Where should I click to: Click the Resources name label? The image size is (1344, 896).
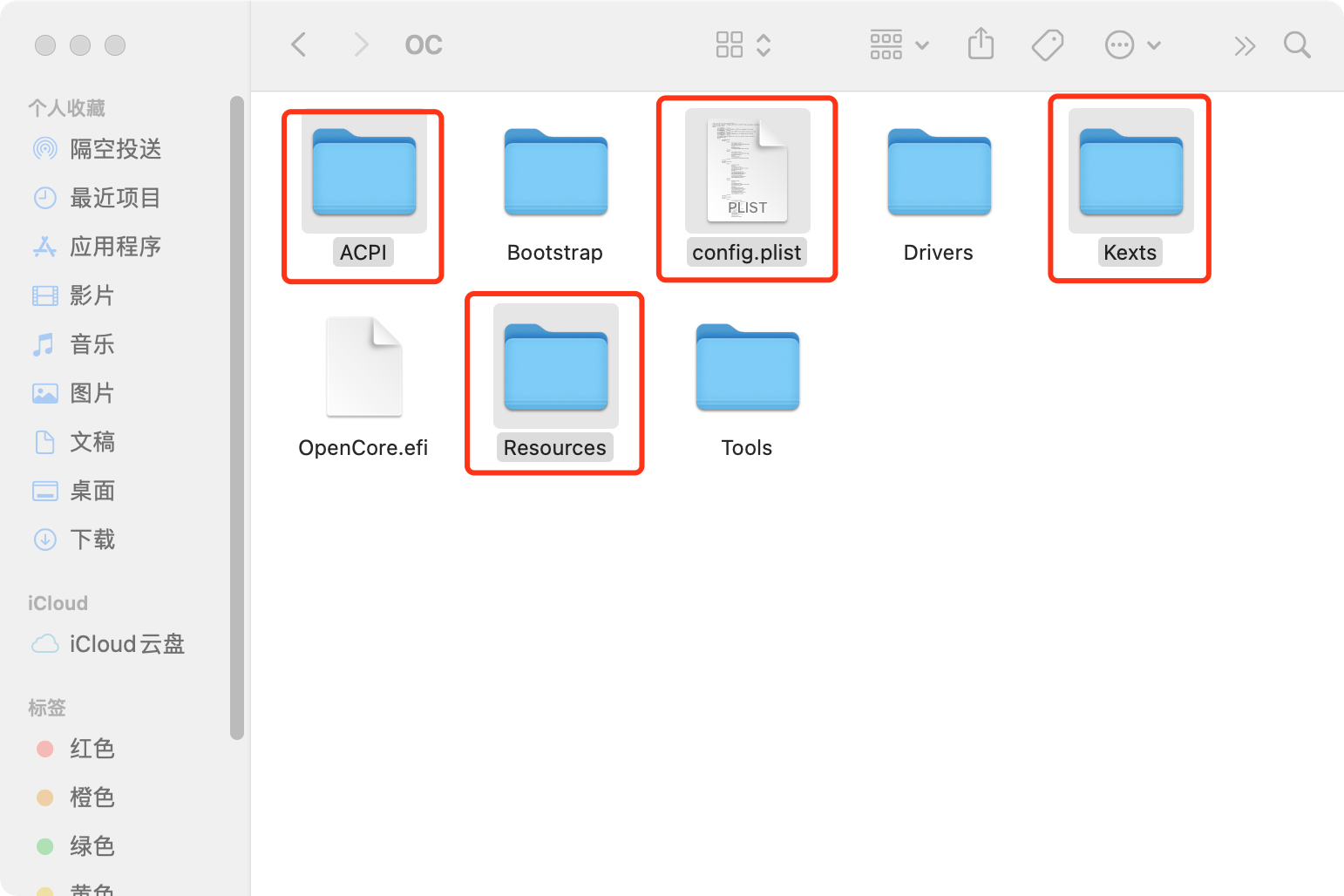[x=555, y=448]
